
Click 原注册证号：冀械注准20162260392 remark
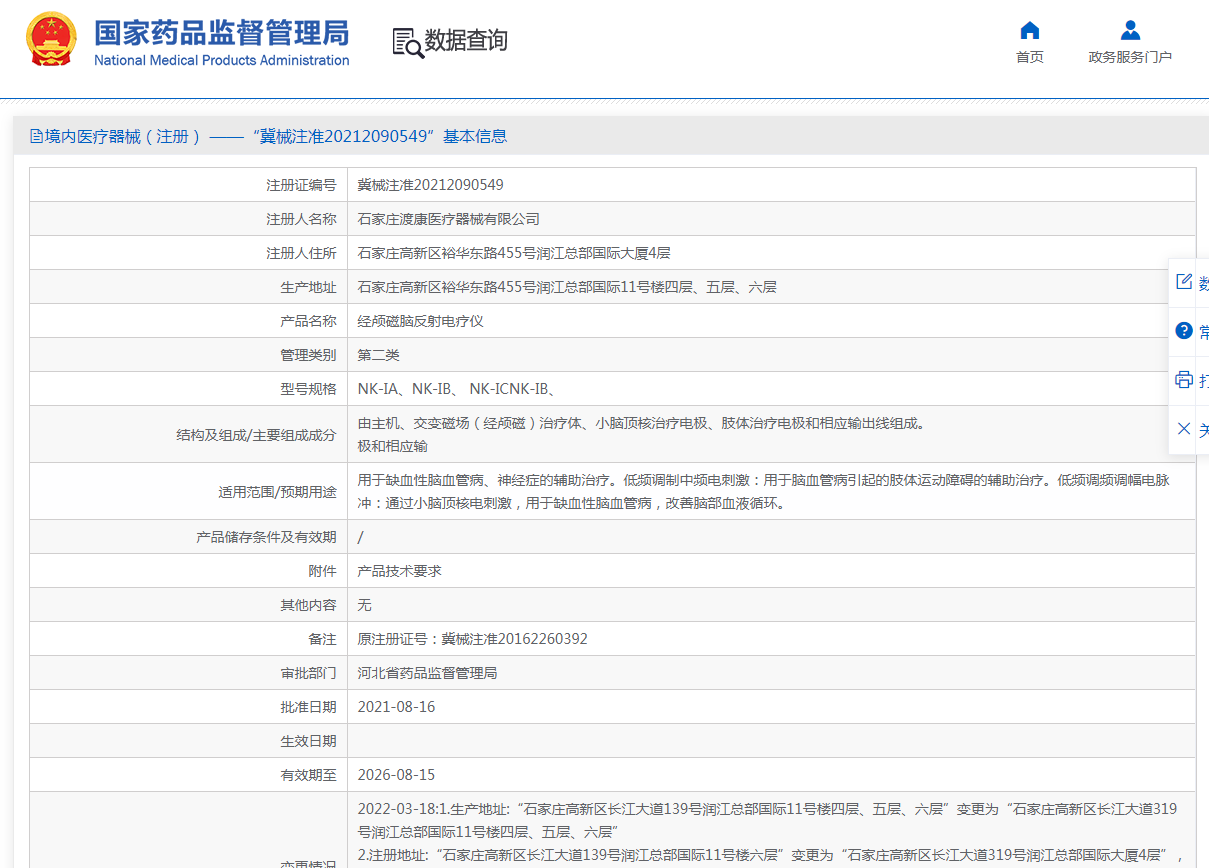tap(473, 639)
